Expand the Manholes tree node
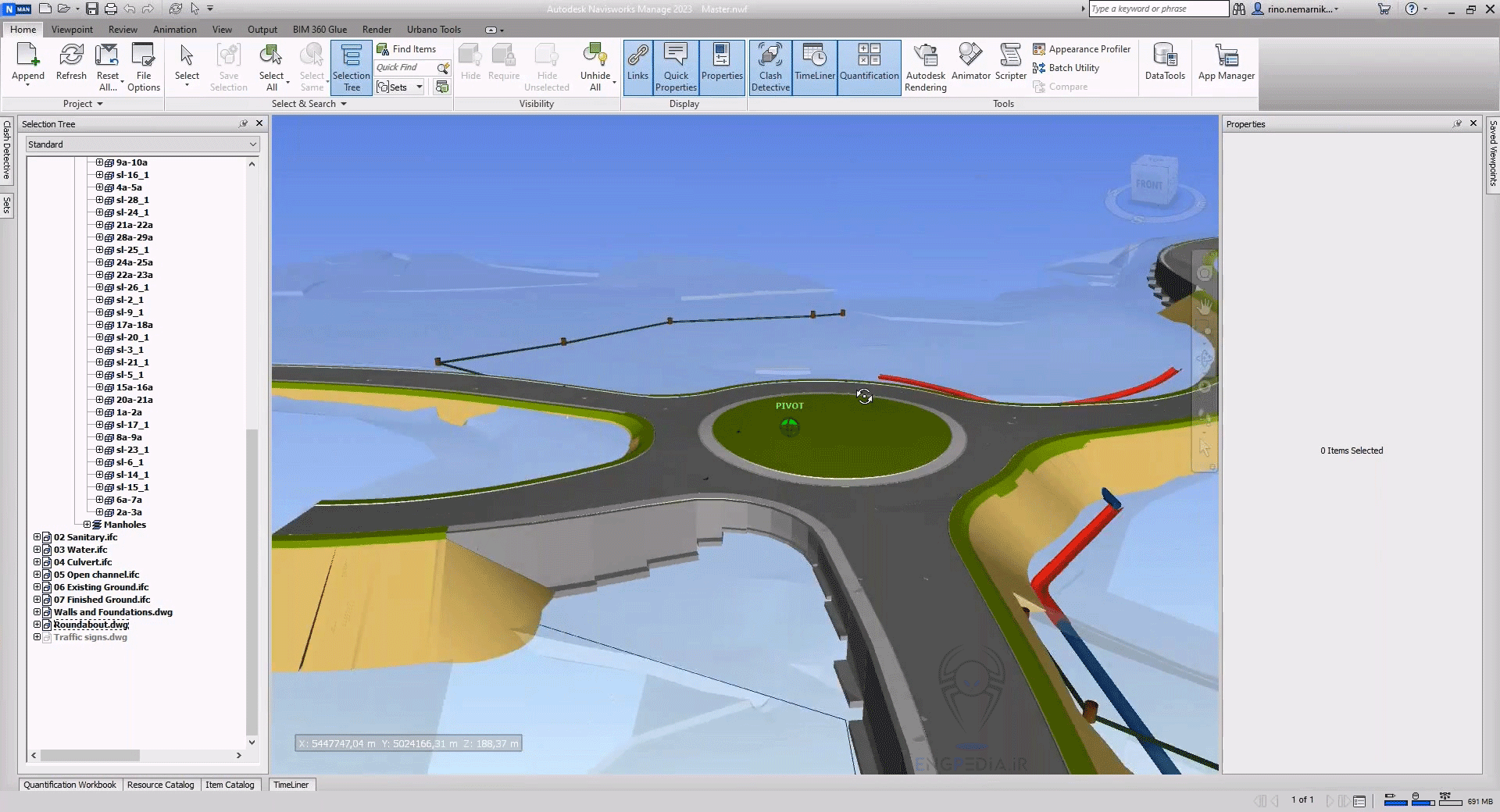The height and width of the screenshot is (812, 1500). 87,525
